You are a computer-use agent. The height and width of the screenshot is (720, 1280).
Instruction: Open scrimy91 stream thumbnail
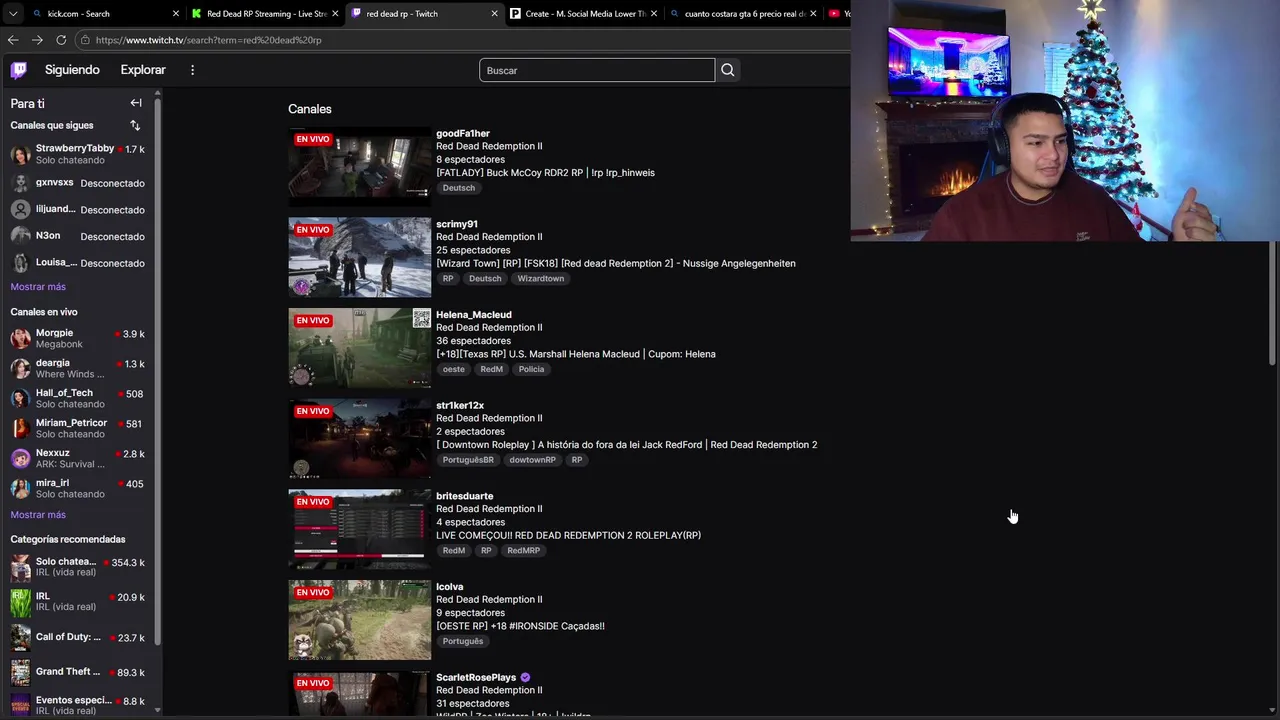click(x=360, y=257)
